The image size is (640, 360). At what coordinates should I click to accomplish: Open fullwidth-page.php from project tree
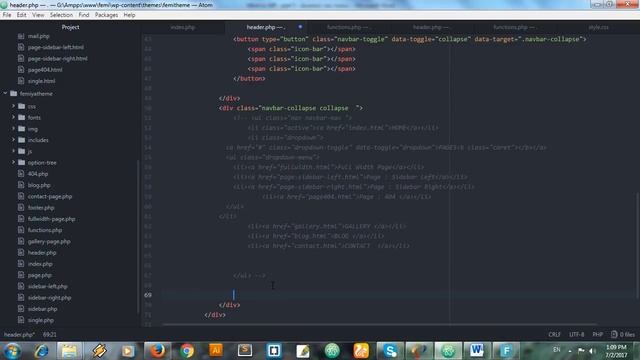(x=51, y=219)
